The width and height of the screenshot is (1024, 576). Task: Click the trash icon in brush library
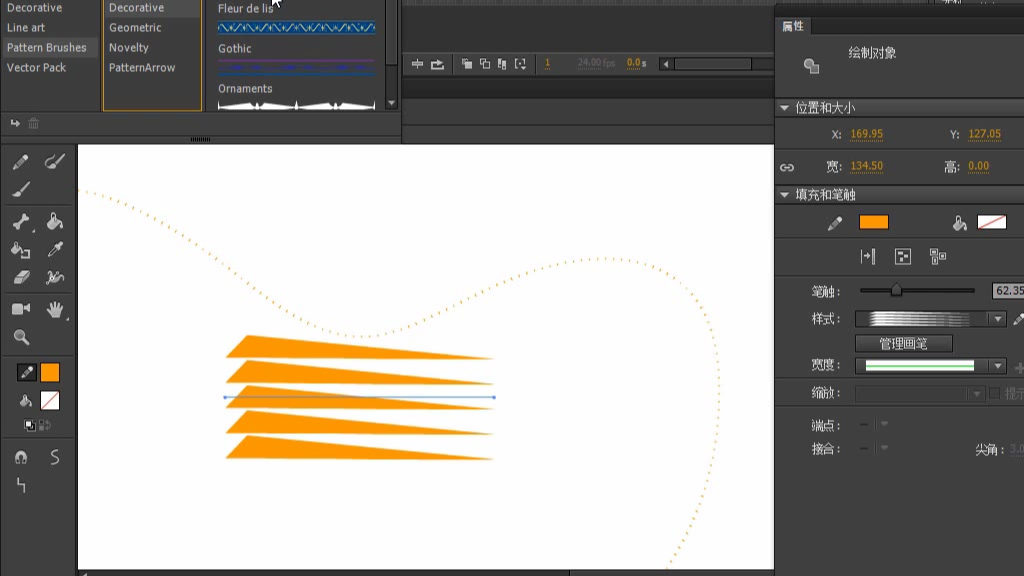34,123
